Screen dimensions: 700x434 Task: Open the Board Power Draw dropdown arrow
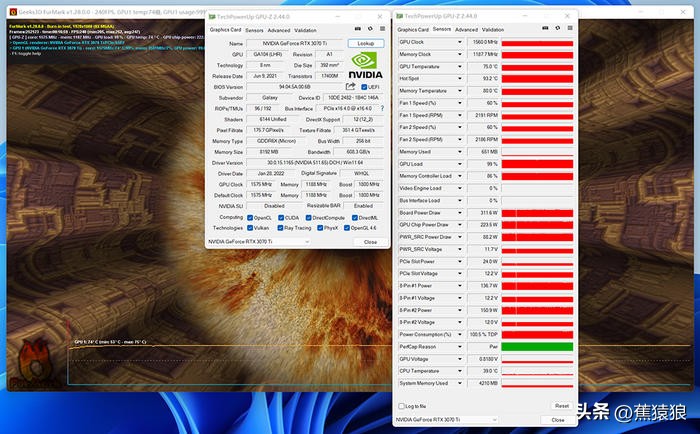pyautogui.click(x=459, y=213)
